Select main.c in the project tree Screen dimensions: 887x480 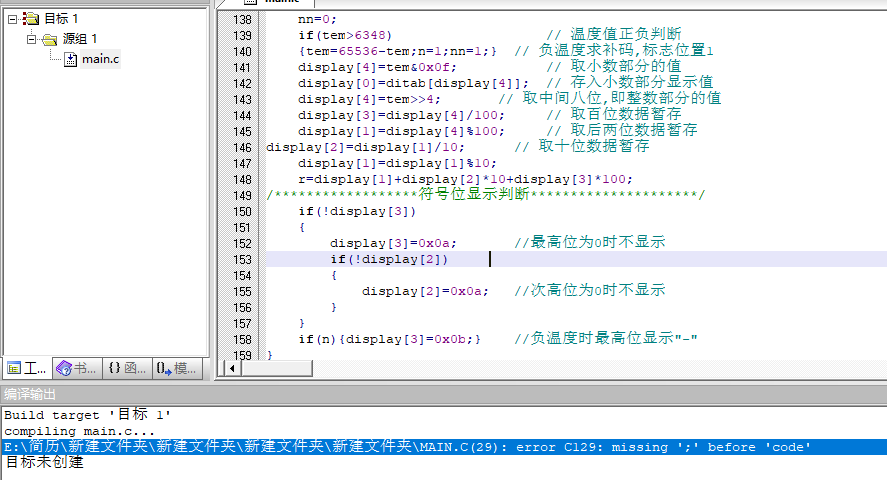click(x=100, y=59)
